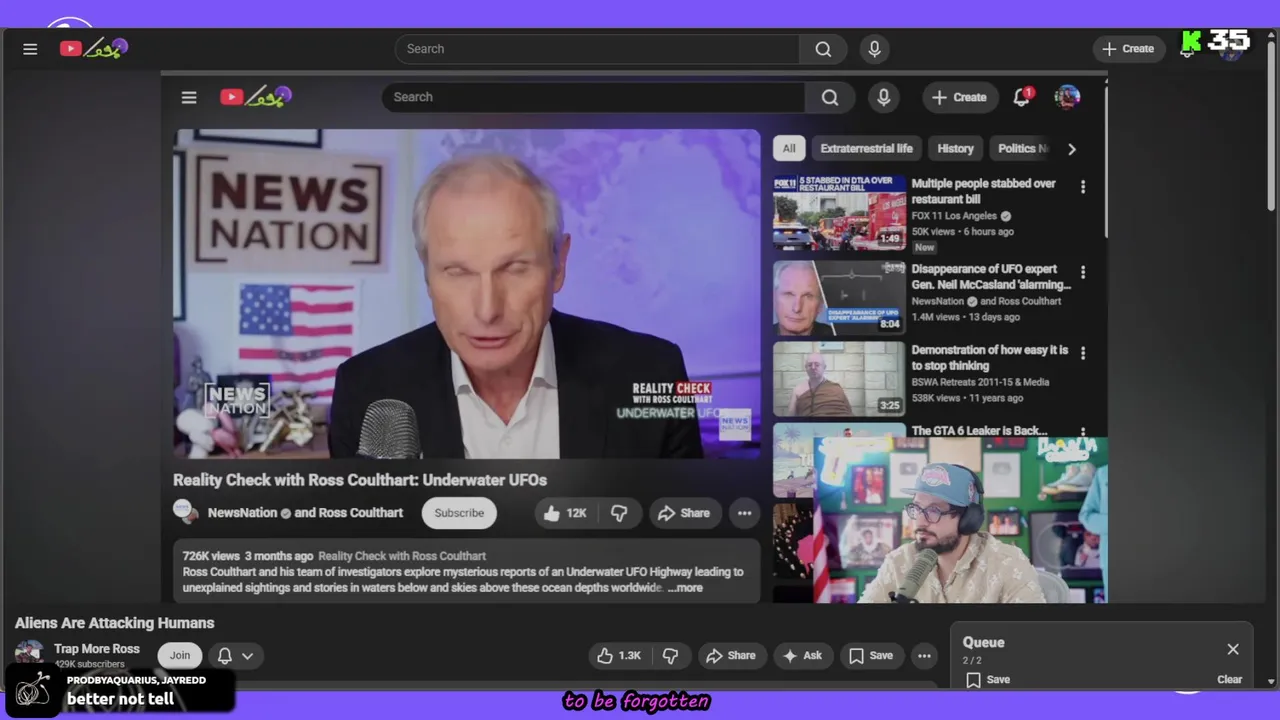Open the outer page hamburger guide menu
1280x720 pixels.
pyautogui.click(x=30, y=49)
